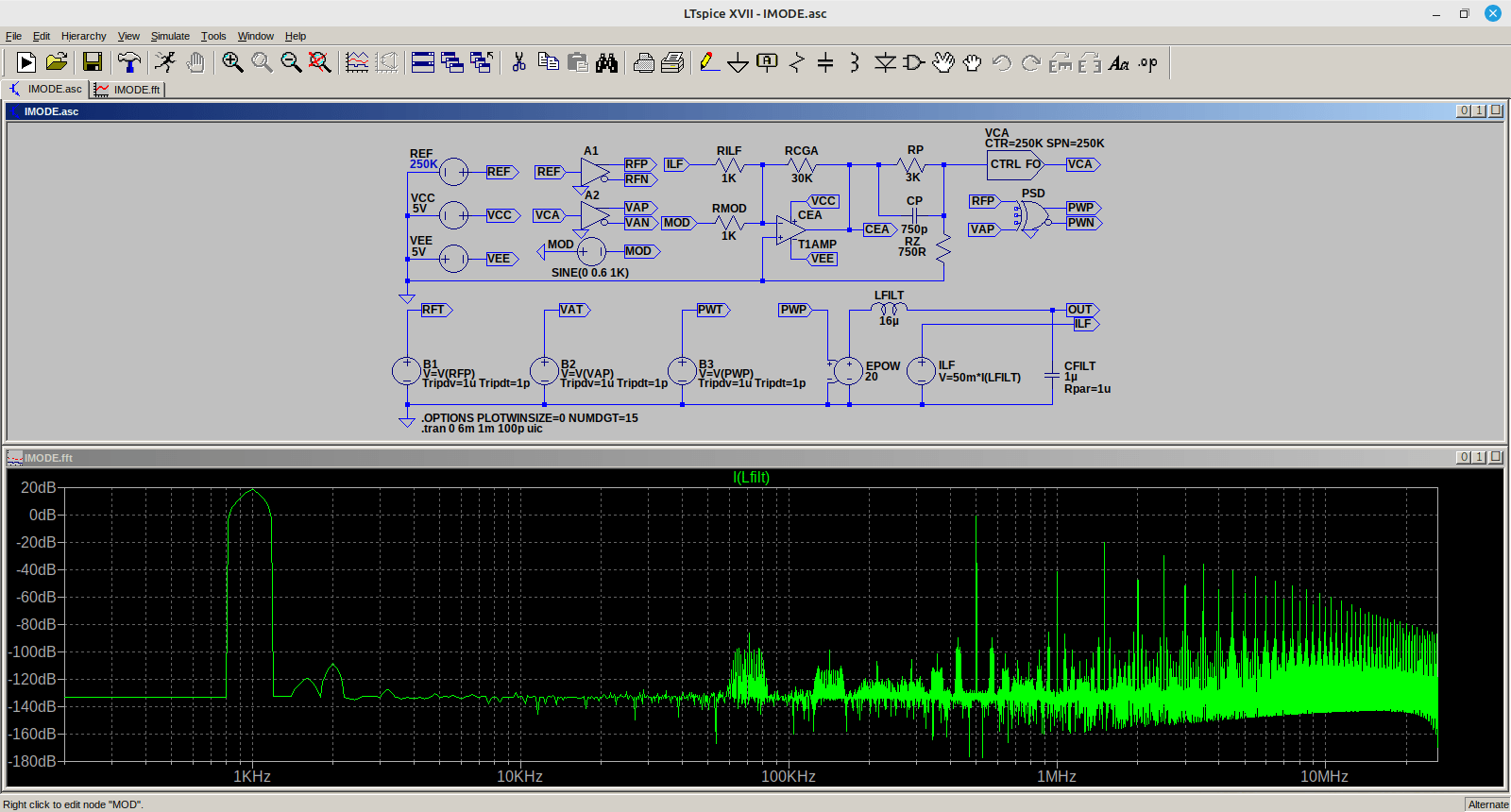
Task: Open the Edit menu
Action: click(x=42, y=36)
